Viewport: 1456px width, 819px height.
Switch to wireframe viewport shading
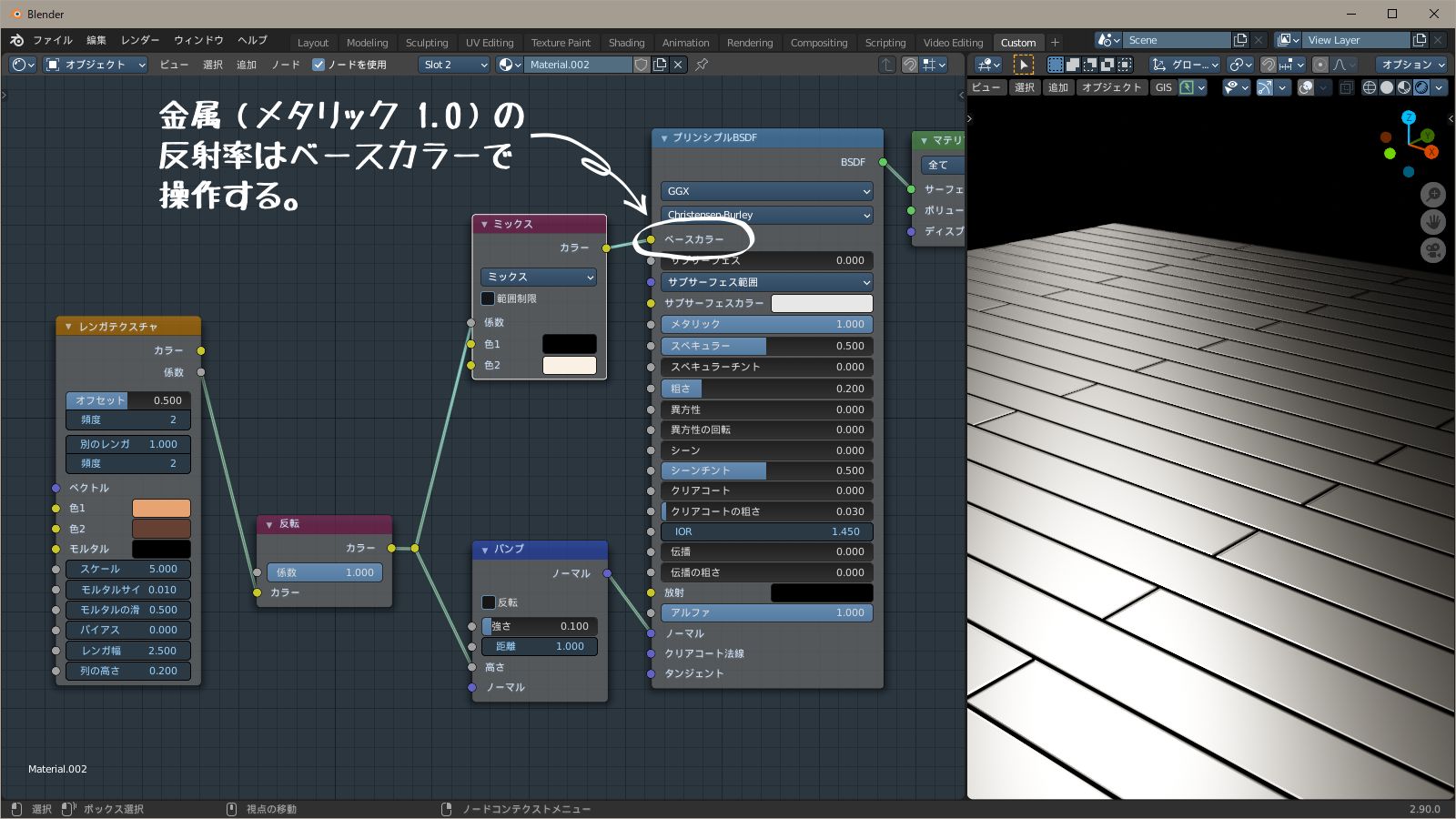pos(1370,87)
